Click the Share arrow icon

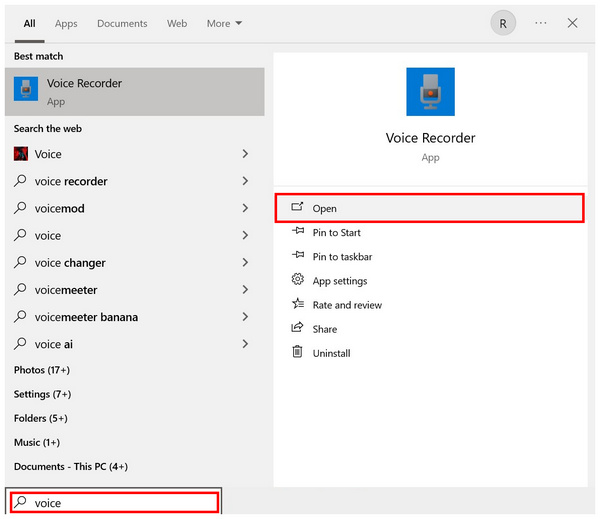click(x=297, y=327)
